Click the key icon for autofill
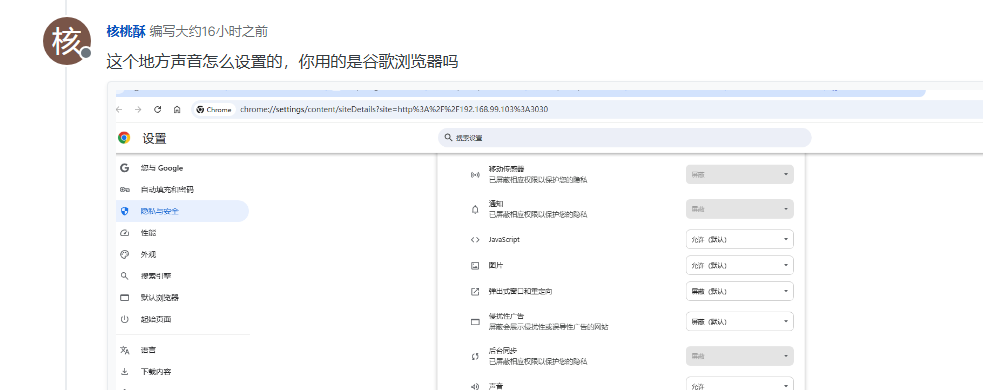983x390 pixels. click(x=125, y=189)
